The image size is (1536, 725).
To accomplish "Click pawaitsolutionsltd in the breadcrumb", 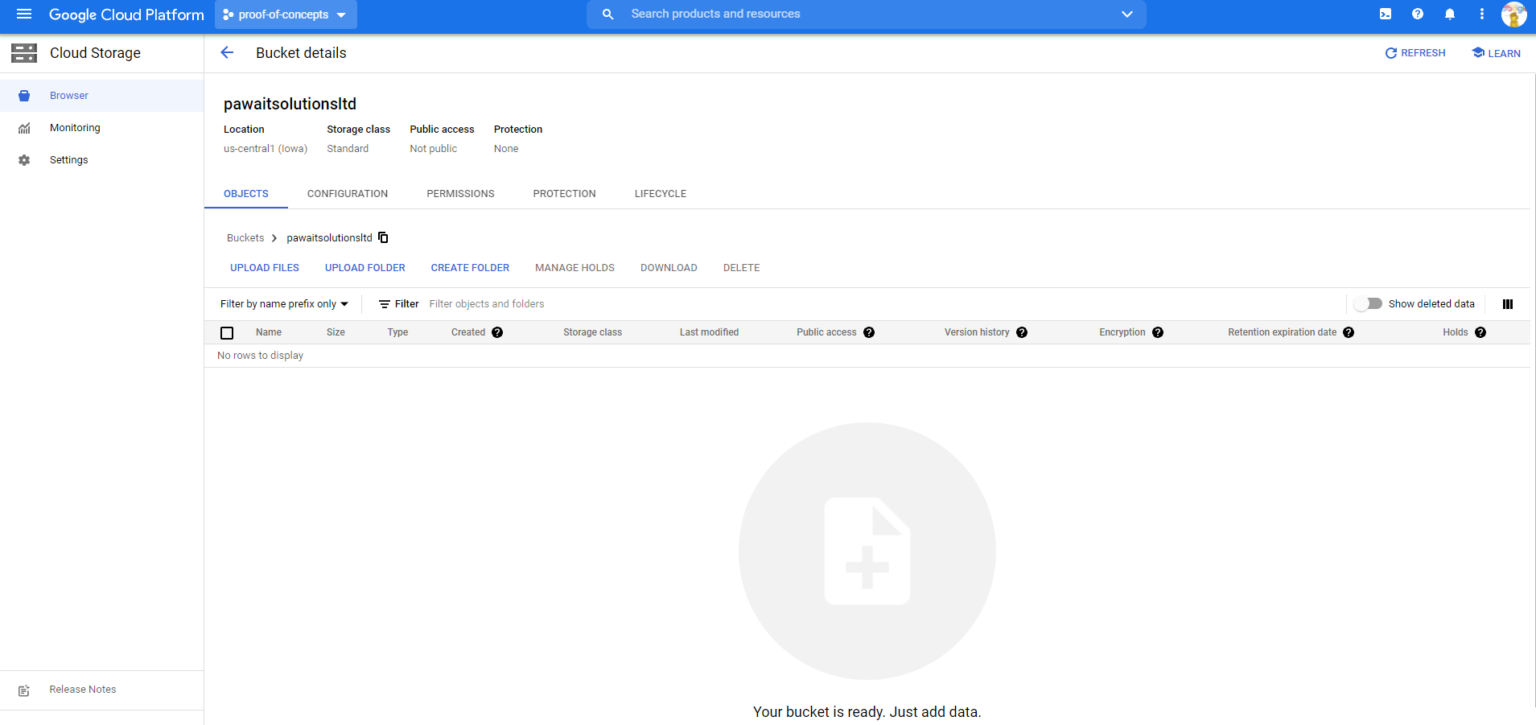I will 329,238.
